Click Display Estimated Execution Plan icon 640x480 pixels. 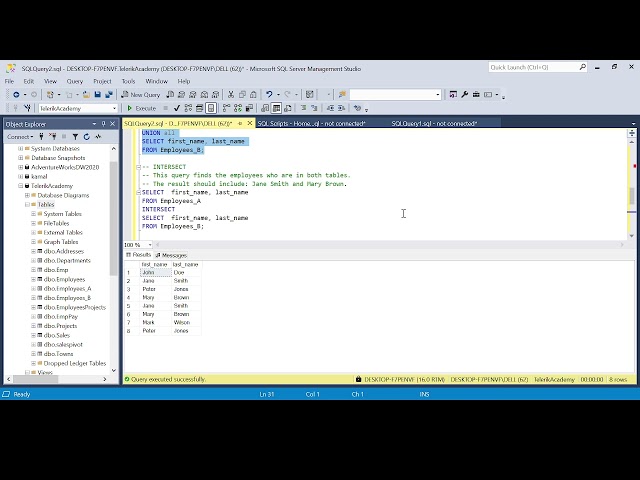(188, 108)
